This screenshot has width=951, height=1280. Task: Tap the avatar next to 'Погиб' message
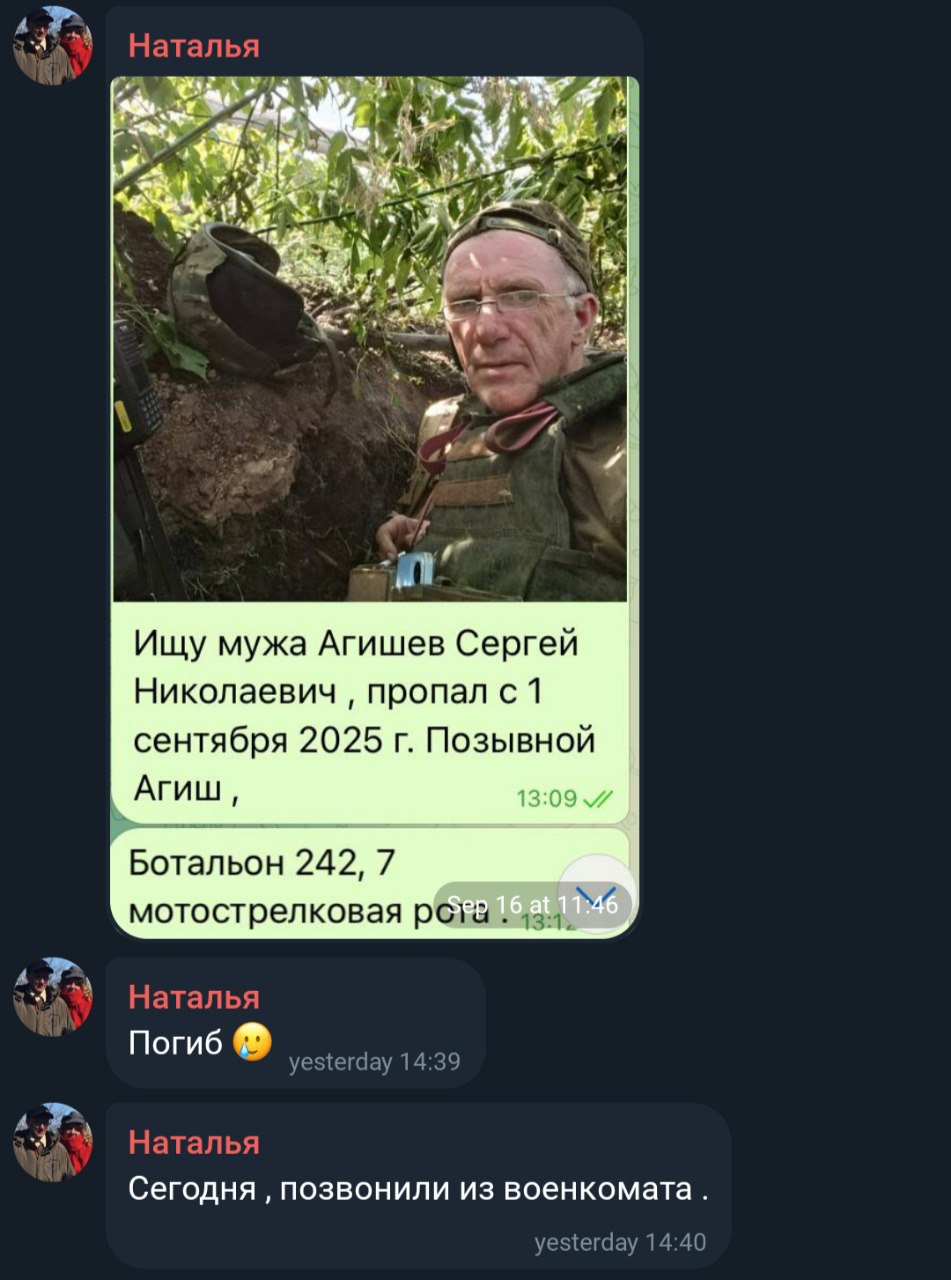pos(52,997)
